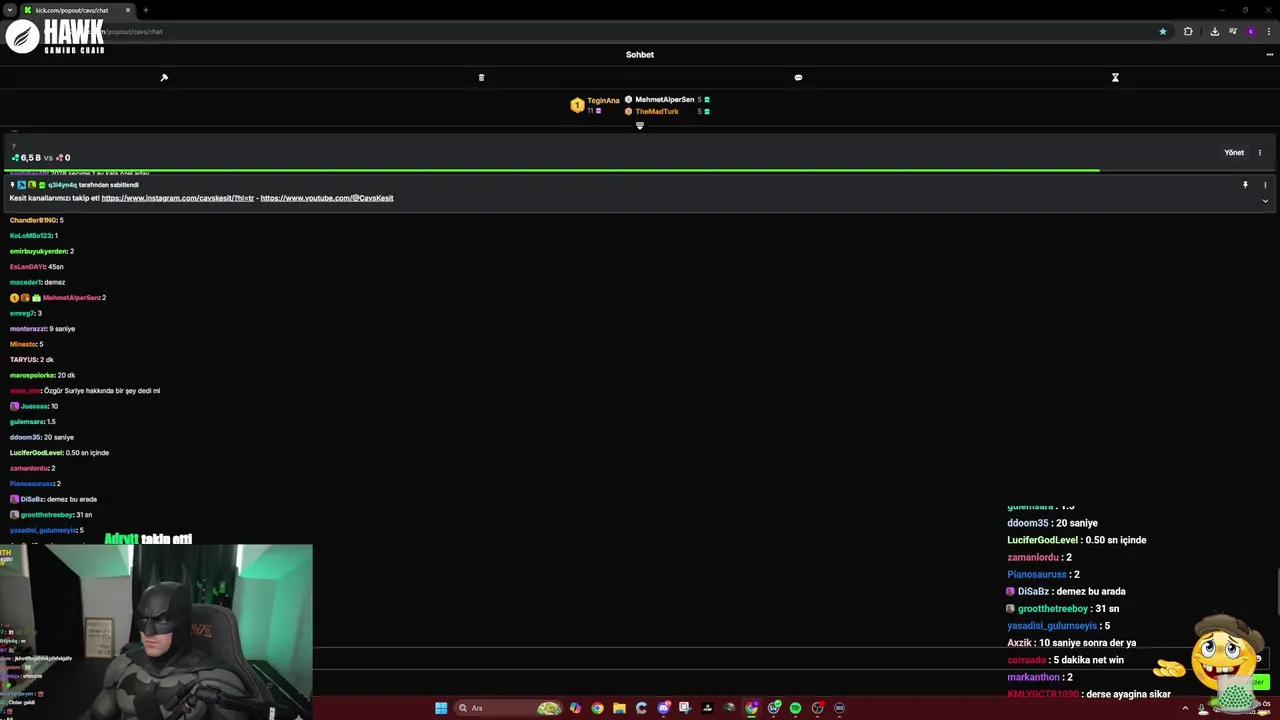The image size is (1280, 720).
Task: Click the markanthon message in overlay chat
Action: click(x=1040, y=677)
